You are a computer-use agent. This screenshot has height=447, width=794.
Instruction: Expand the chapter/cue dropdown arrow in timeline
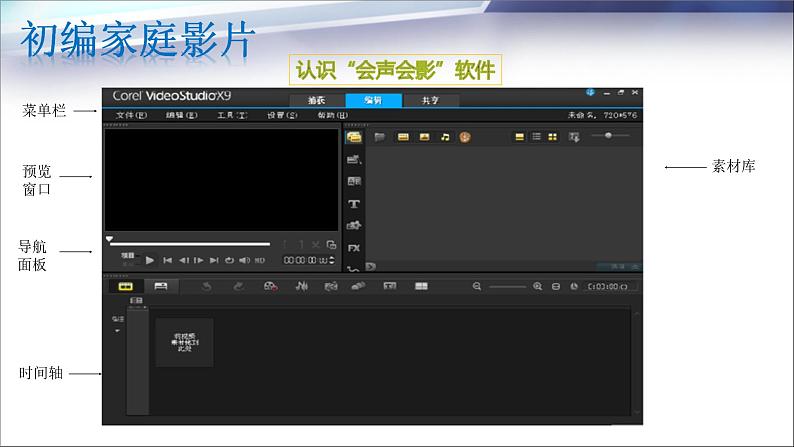click(x=117, y=331)
